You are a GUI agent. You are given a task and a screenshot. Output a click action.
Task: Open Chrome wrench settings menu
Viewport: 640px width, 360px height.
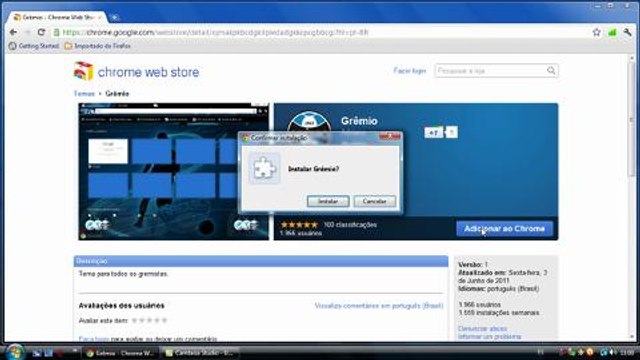coord(627,32)
